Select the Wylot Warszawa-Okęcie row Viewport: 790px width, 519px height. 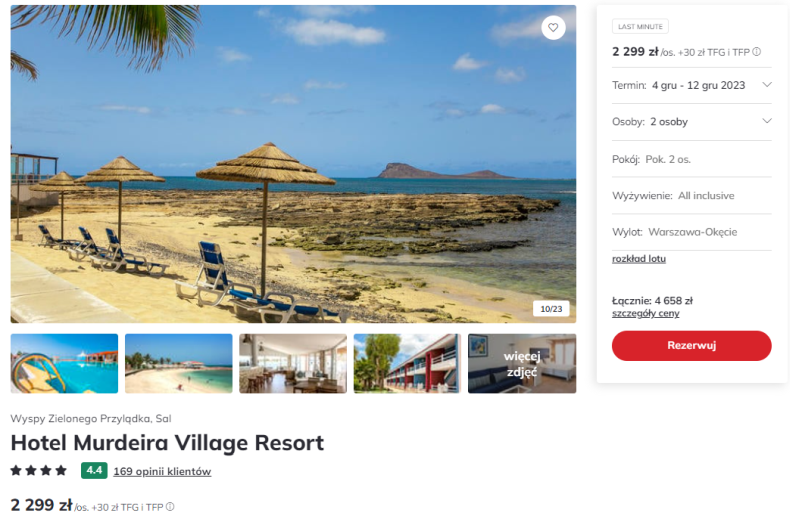coord(691,232)
